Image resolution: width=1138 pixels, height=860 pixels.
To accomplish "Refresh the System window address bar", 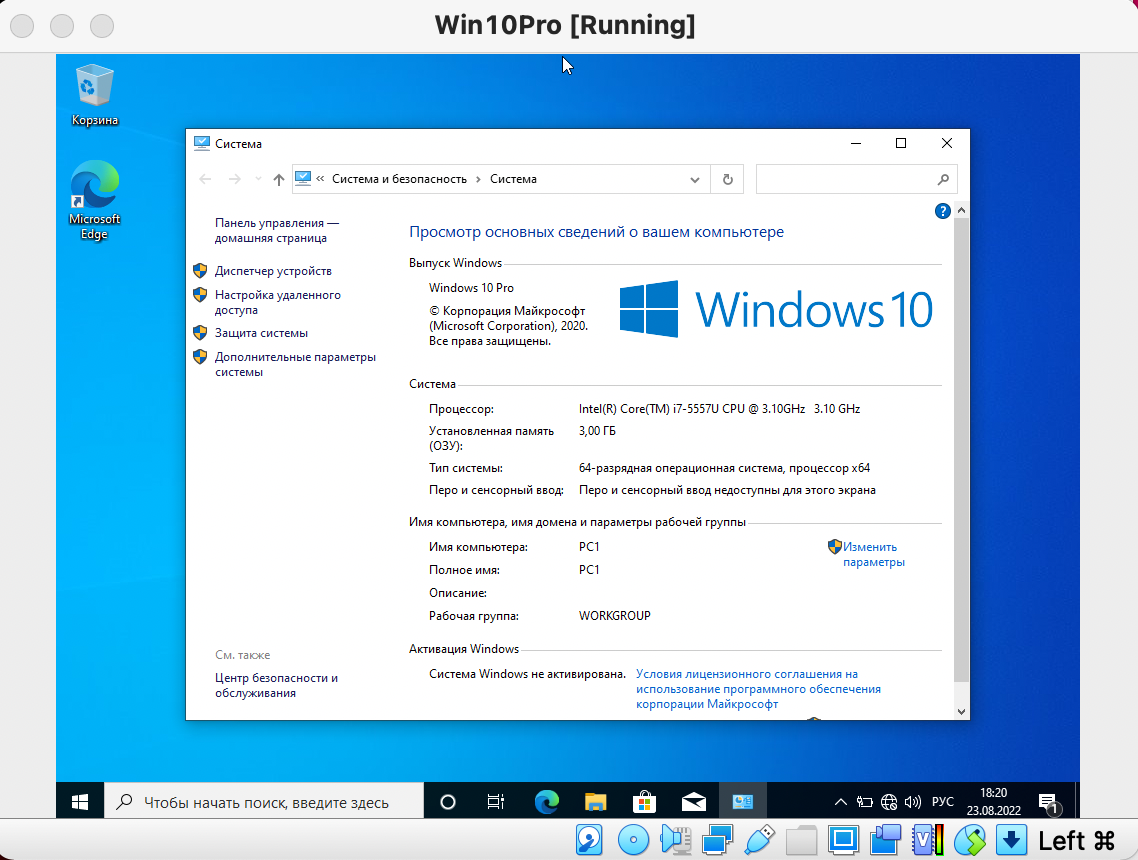I will pos(727,179).
